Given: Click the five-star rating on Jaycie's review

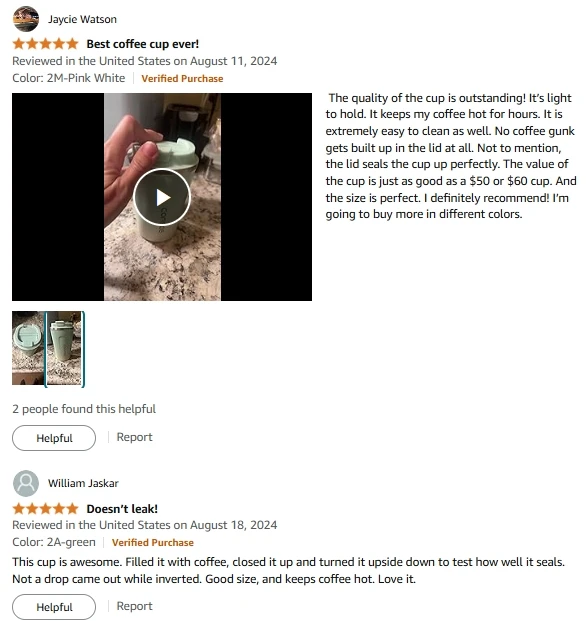Looking at the screenshot, I should [46, 44].
